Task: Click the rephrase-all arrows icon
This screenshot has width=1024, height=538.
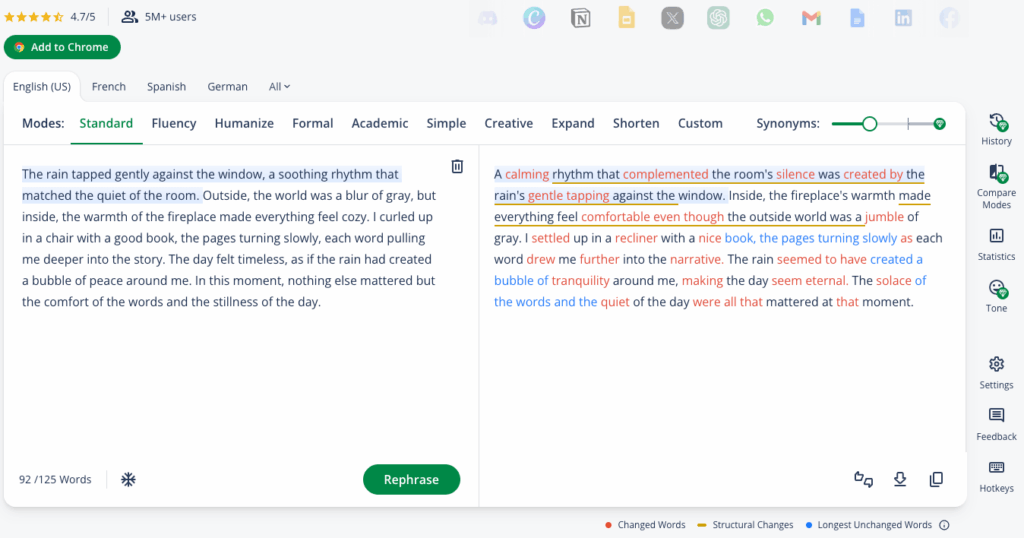Action: 863,479
